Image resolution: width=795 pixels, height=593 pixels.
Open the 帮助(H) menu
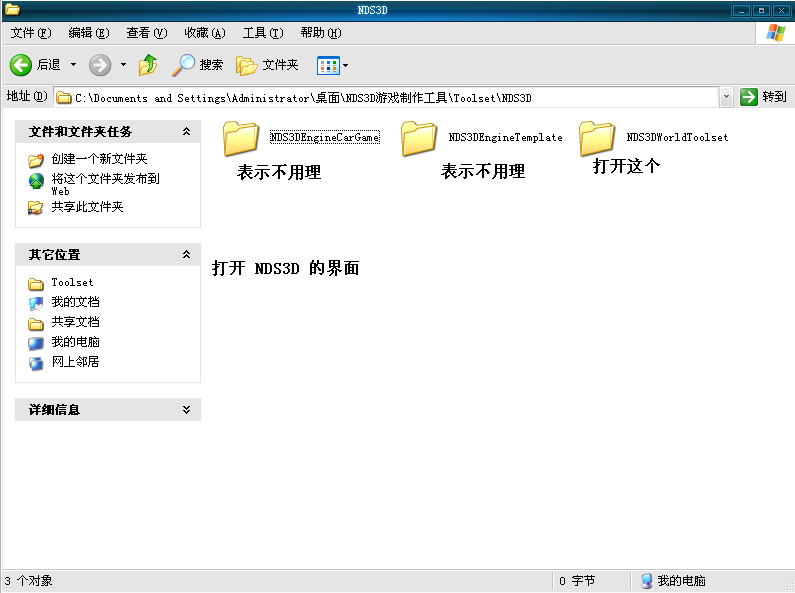[321, 33]
